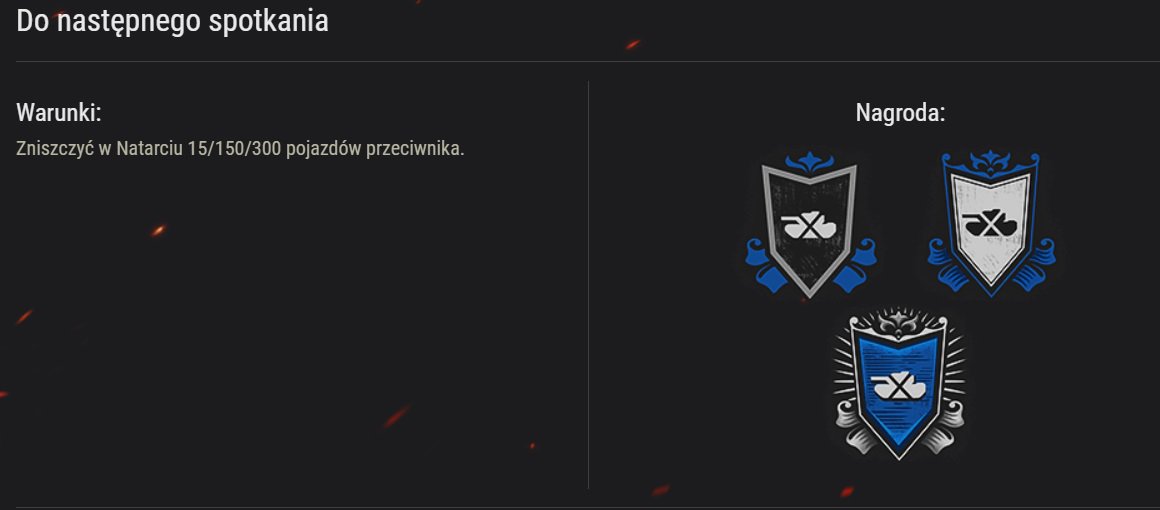Image resolution: width=1160 pixels, height=510 pixels.
Task: Click the 'Warunki:' label
Action: 58,113
